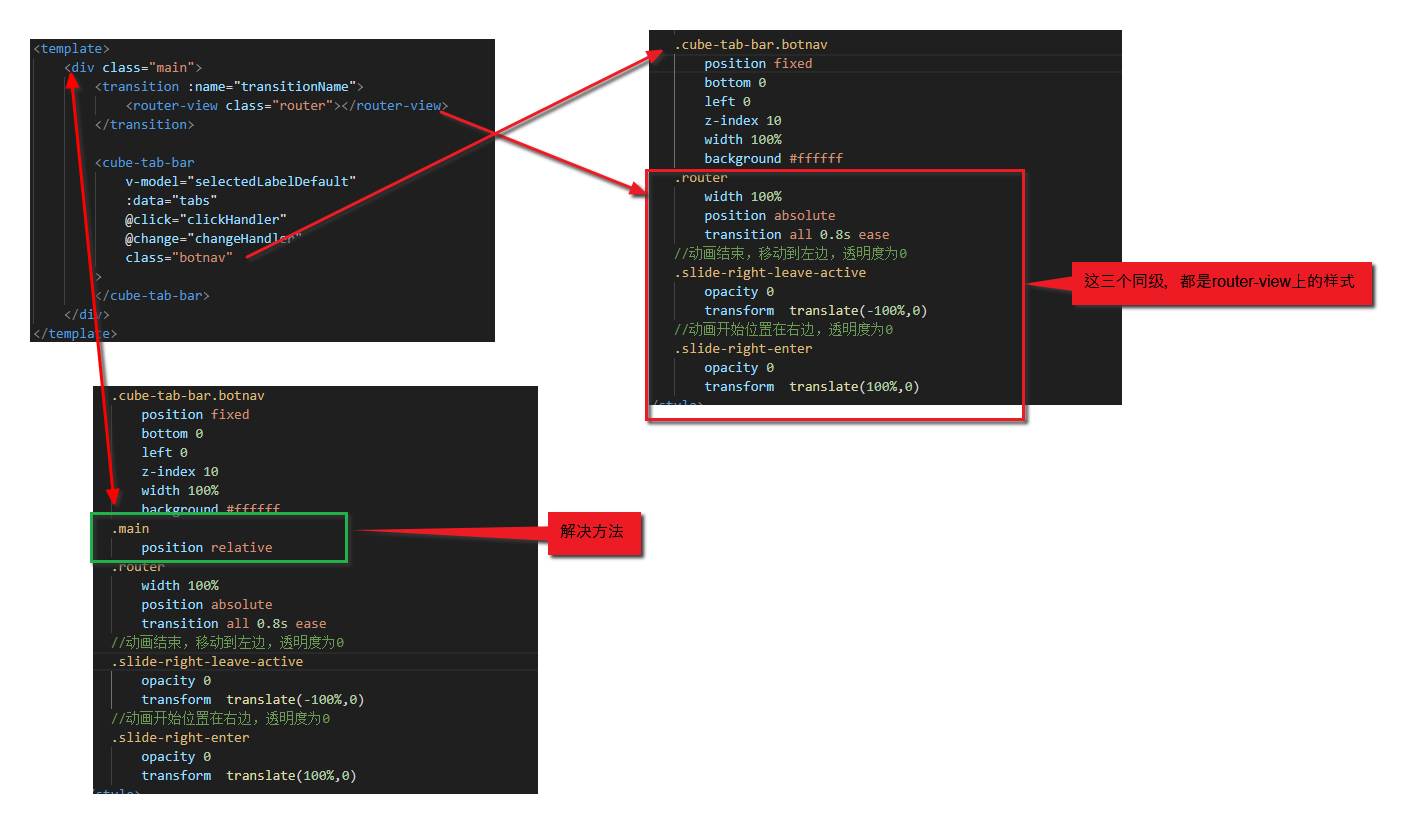The width and height of the screenshot is (1402, 824).
Task: Click the 'position relative' line in green box
Action: click(x=207, y=547)
